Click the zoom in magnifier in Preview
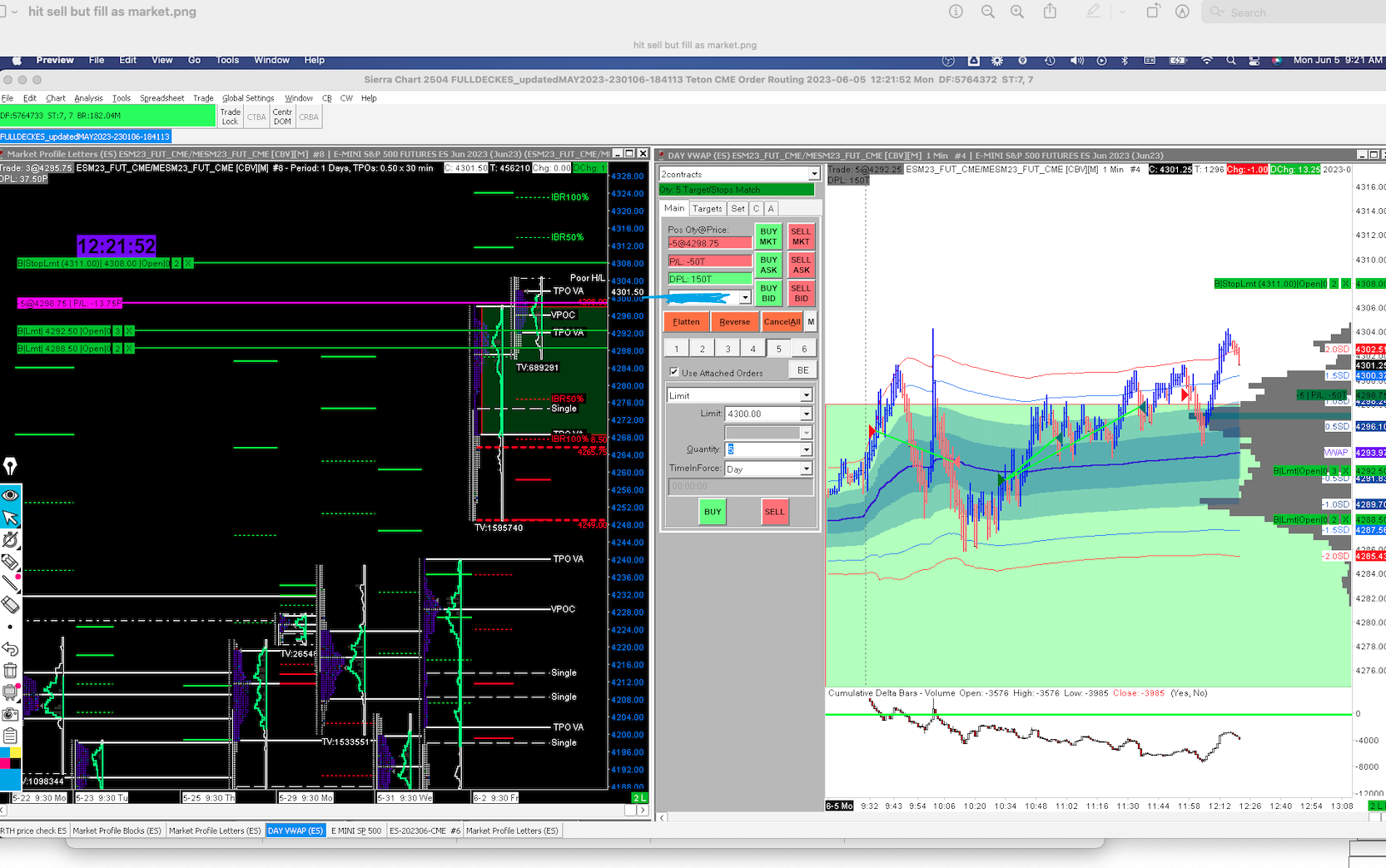1386x868 pixels. 1017,12
